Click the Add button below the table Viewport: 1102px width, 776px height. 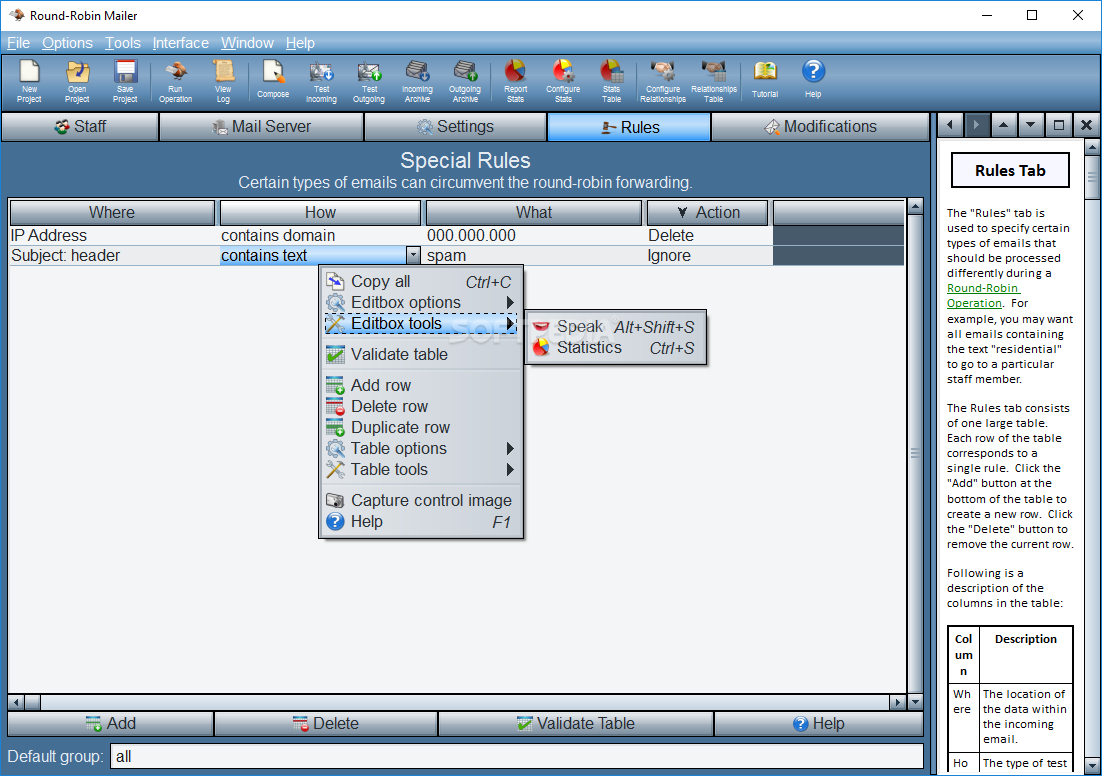[110, 723]
